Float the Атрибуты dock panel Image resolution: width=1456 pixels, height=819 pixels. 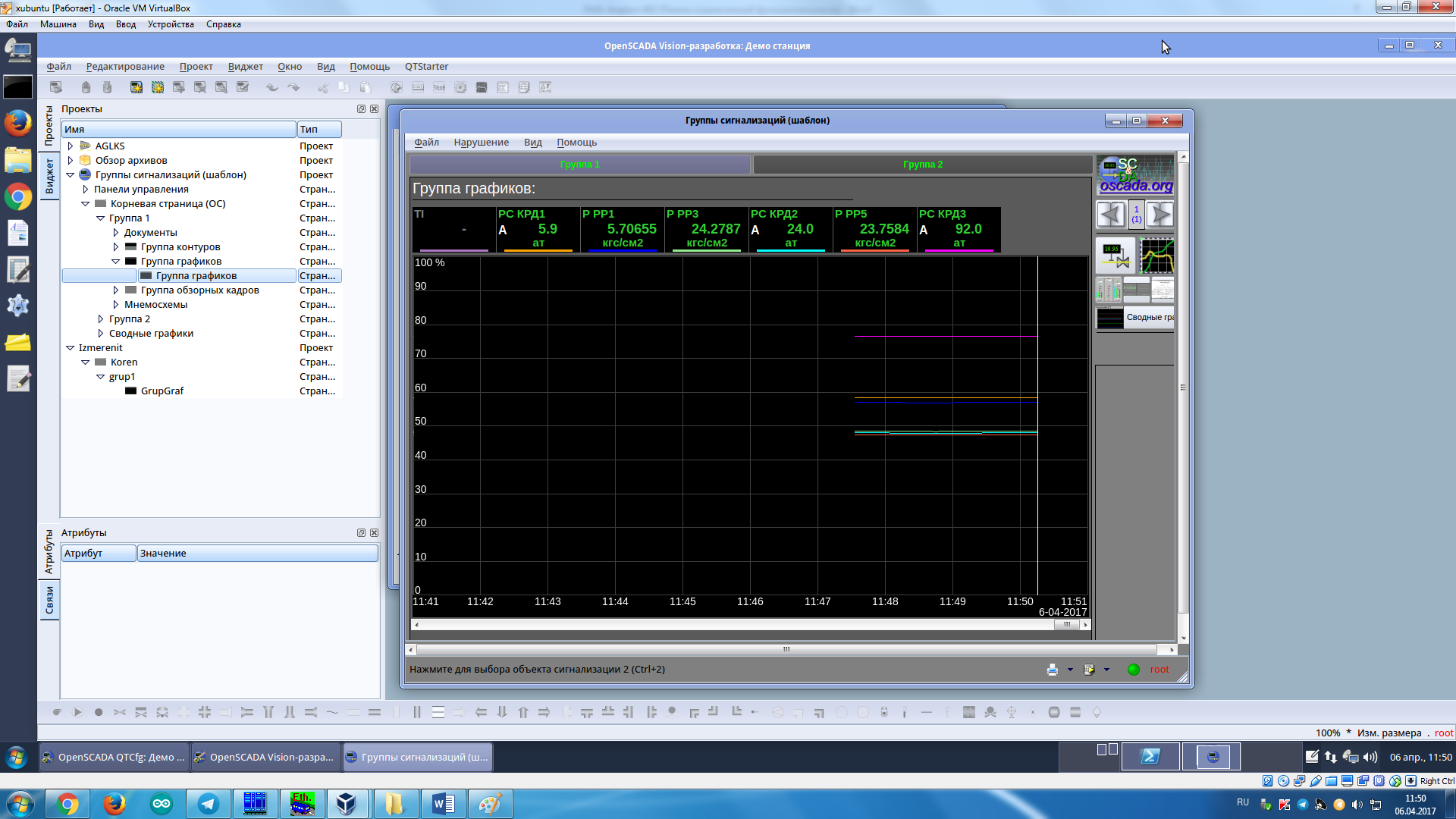tap(361, 533)
